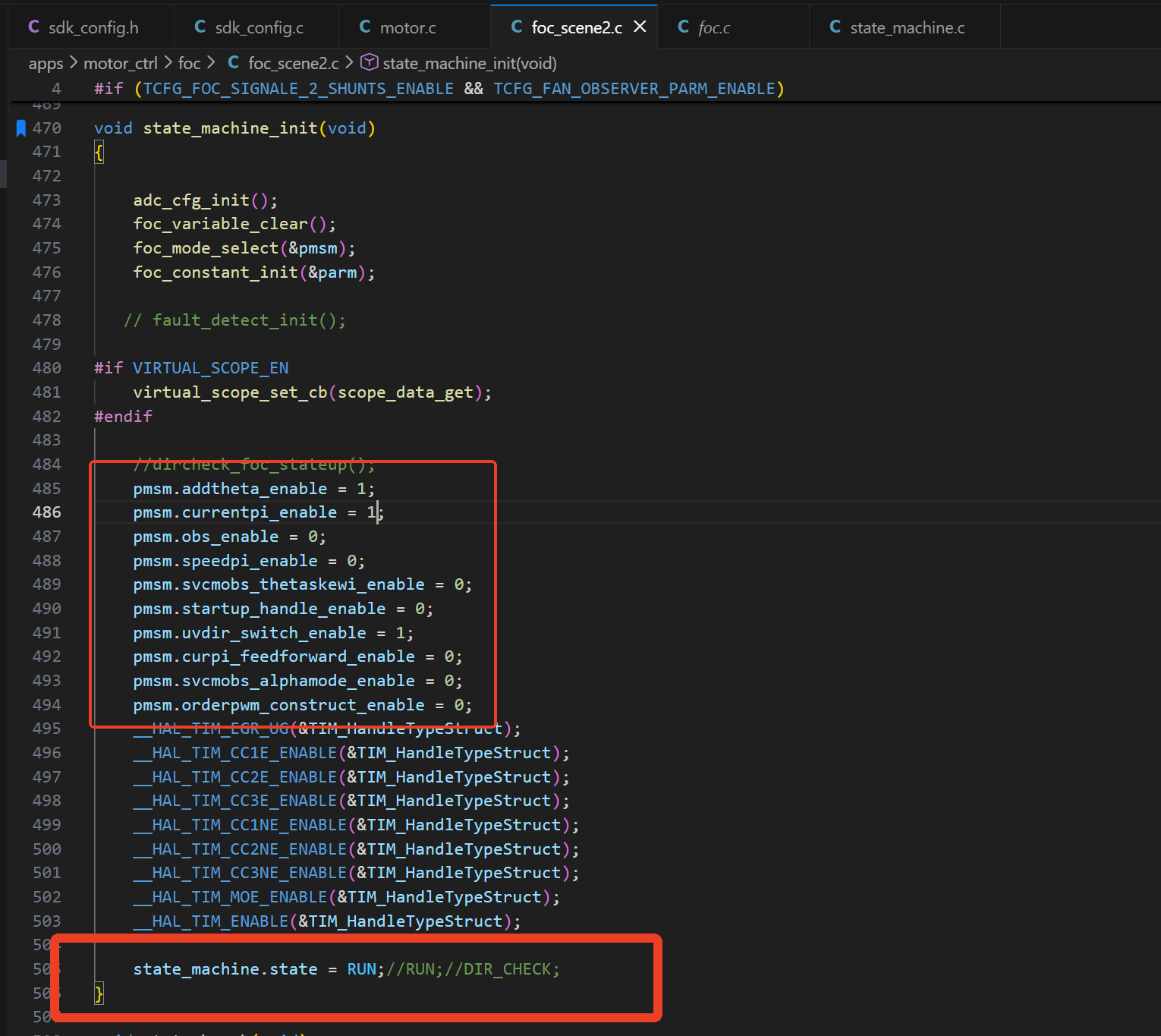Click the pmsm.uvdir_switch_enable assignment
Image resolution: width=1161 pixels, height=1036 pixels.
pos(273,633)
